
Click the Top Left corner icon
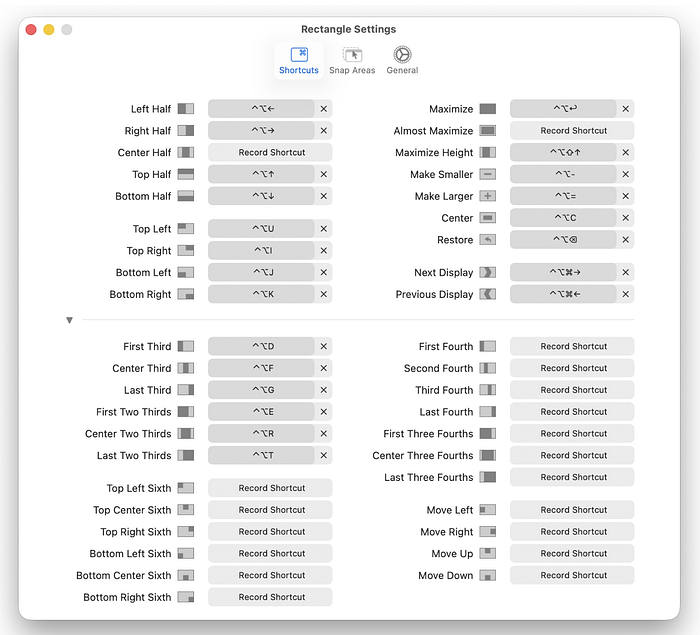coord(186,229)
